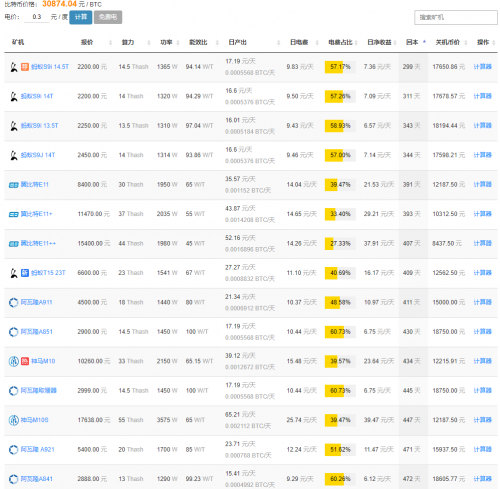
Task: Click the Whatsminer logo beside 神马M10S
Action: 13,420
